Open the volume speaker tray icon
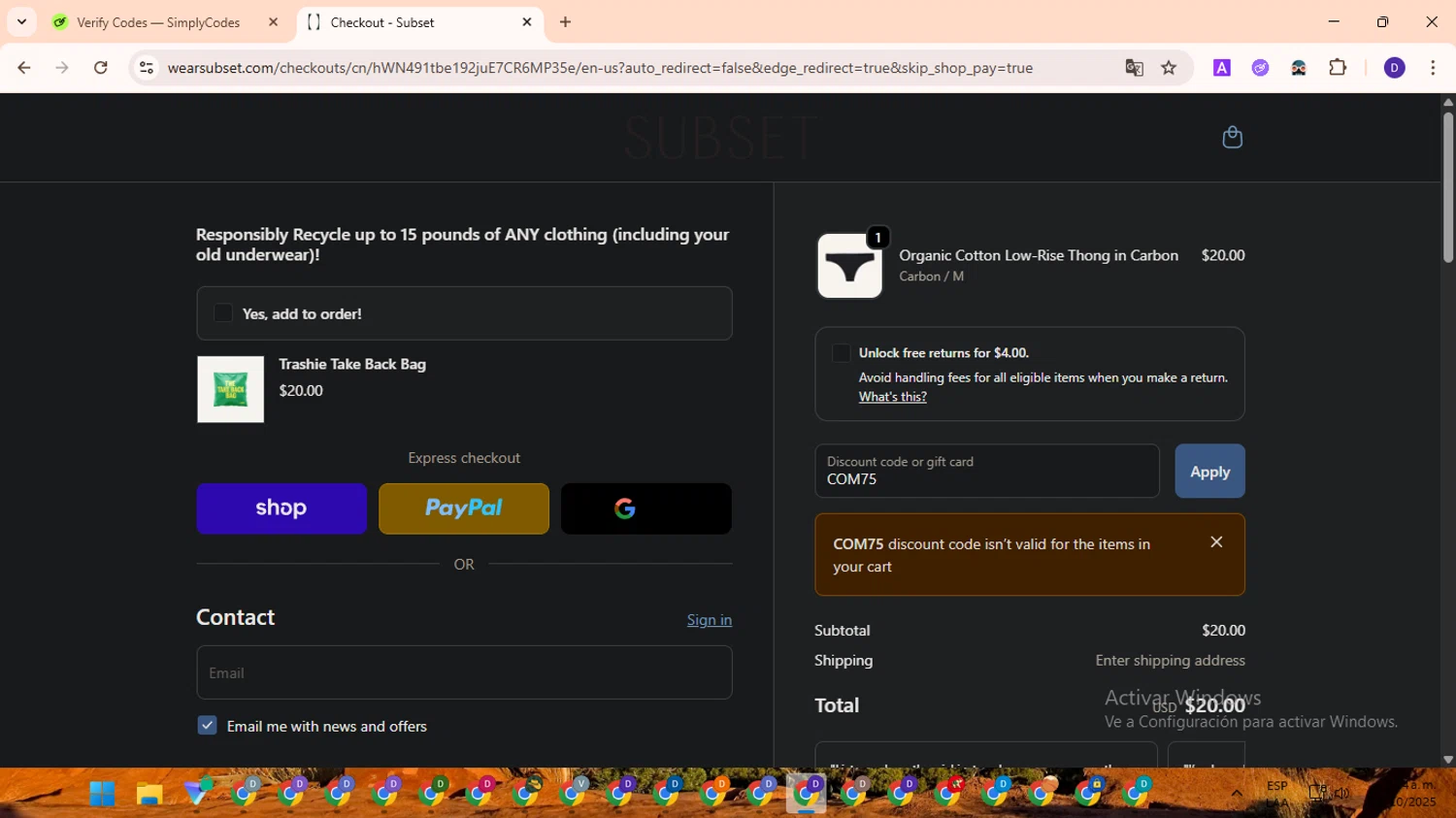Screen dimensions: 1456x818 (1342, 794)
